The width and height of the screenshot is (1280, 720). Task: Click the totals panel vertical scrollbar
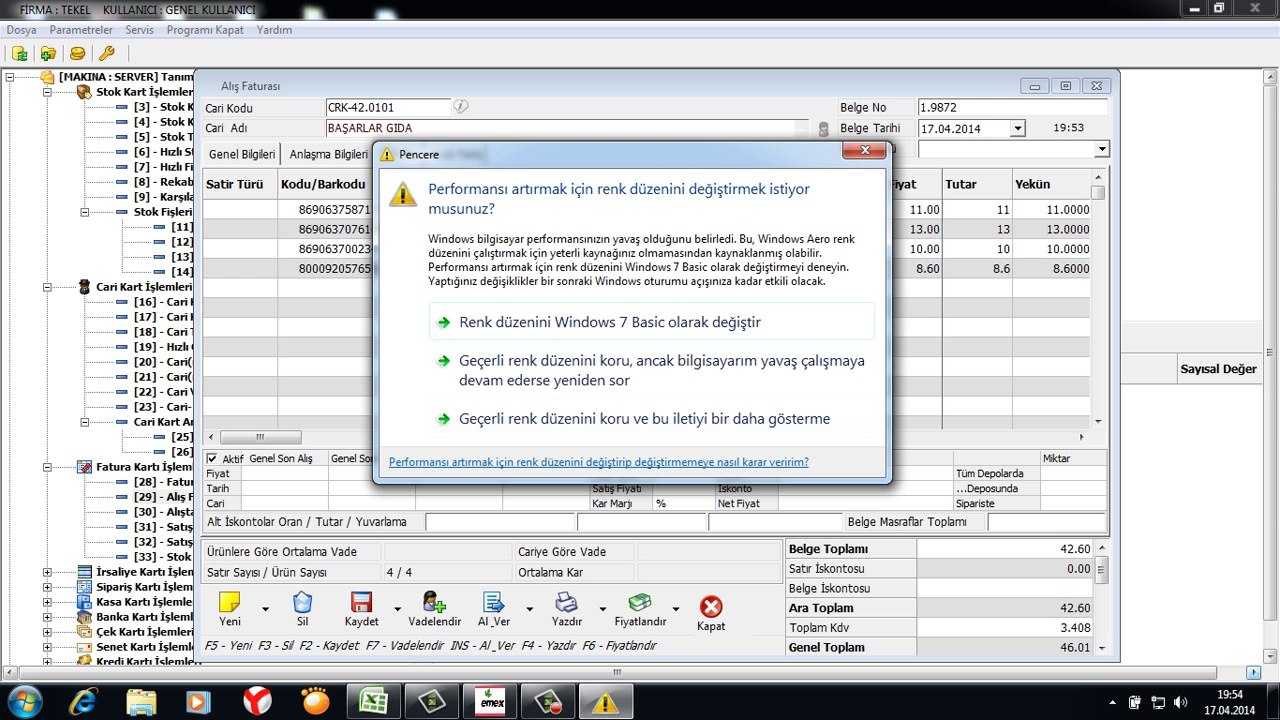click(1101, 597)
